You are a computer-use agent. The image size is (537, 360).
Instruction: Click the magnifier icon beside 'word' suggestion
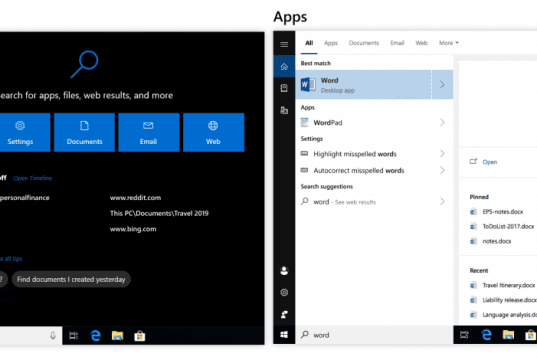(304, 201)
